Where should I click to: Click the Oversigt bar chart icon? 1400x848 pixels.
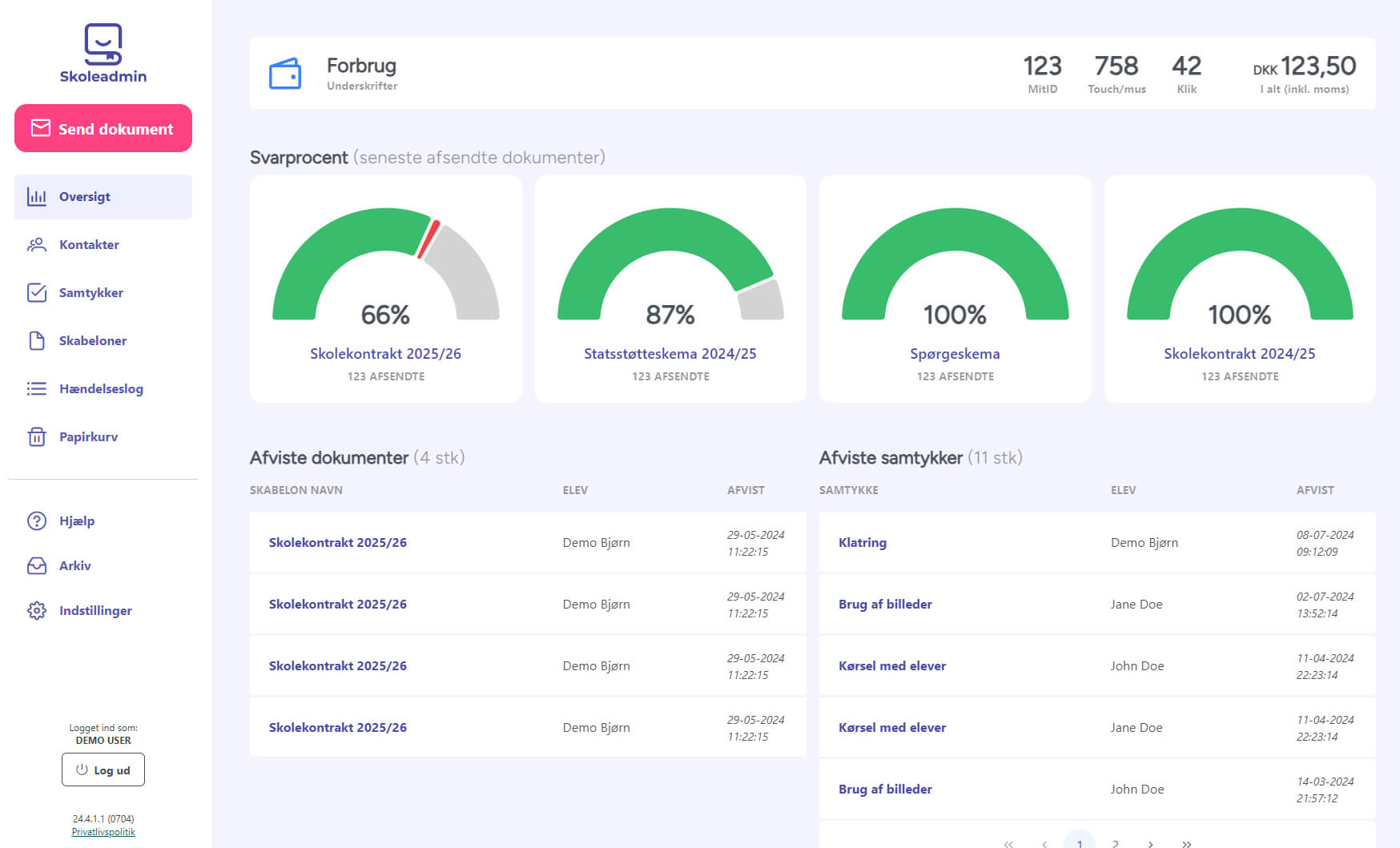point(37,196)
